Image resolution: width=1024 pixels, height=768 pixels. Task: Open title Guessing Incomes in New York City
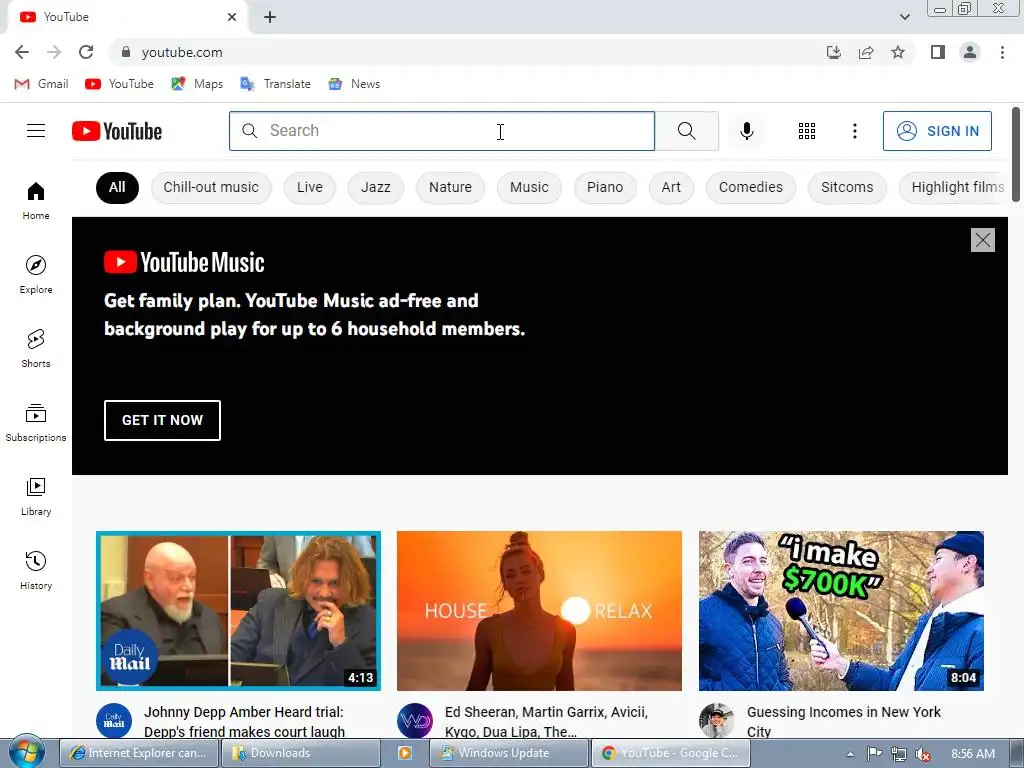(844, 722)
